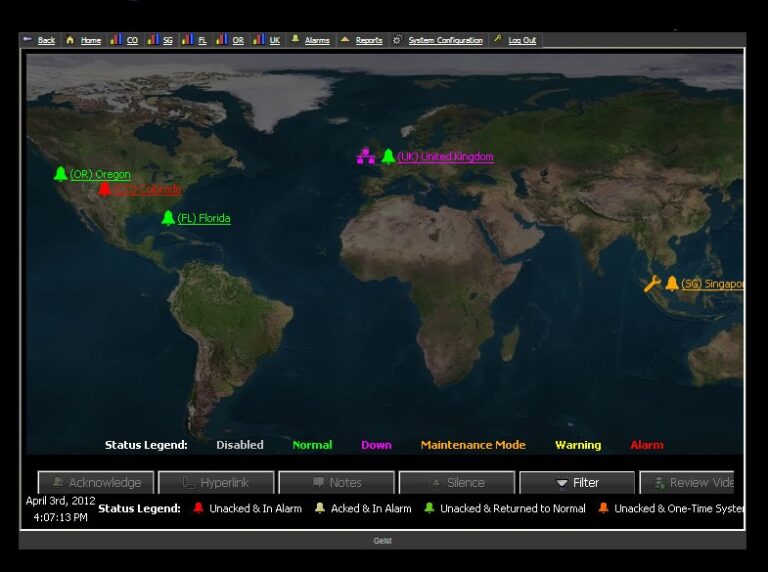Open the Alarms menu
This screenshot has height=572, width=768.
click(x=316, y=41)
